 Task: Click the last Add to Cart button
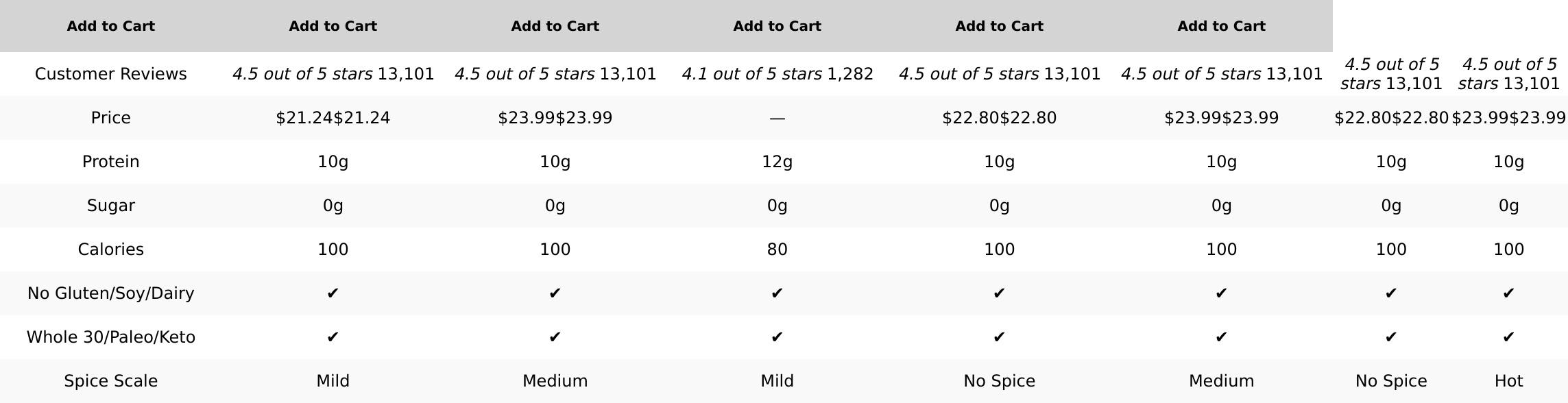(1221, 26)
